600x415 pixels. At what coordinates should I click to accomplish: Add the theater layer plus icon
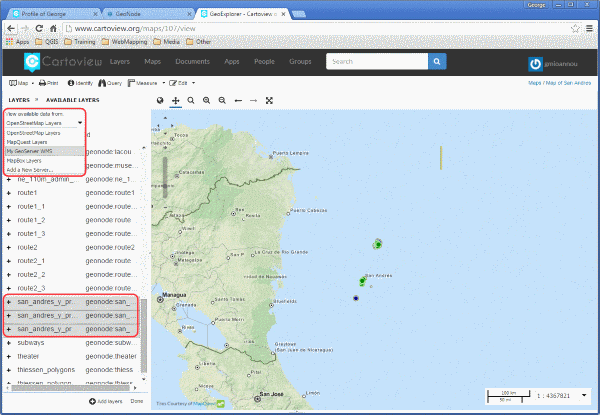click(x=9, y=356)
